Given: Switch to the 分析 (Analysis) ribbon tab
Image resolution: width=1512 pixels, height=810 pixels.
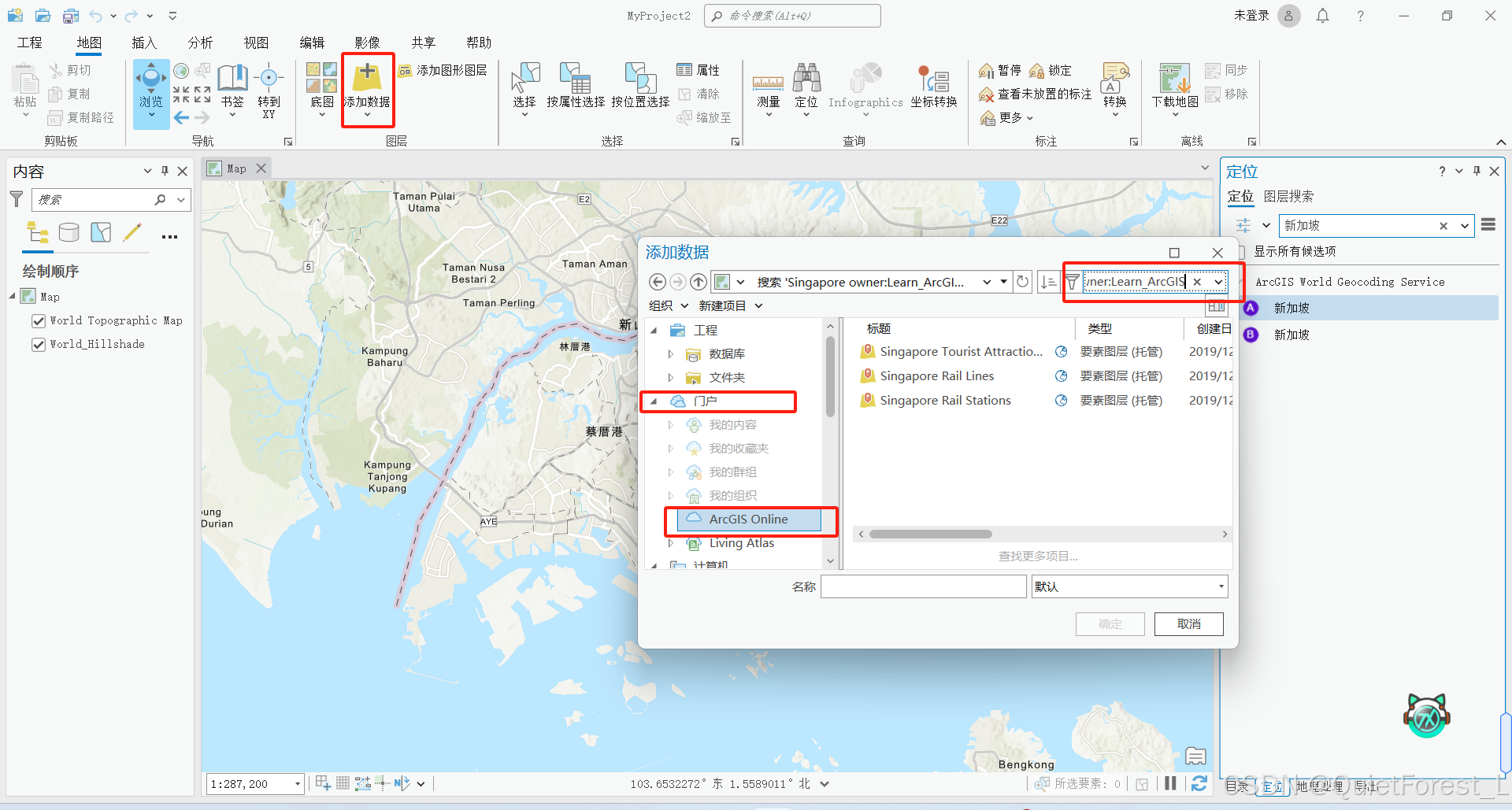Looking at the screenshot, I should (x=200, y=43).
